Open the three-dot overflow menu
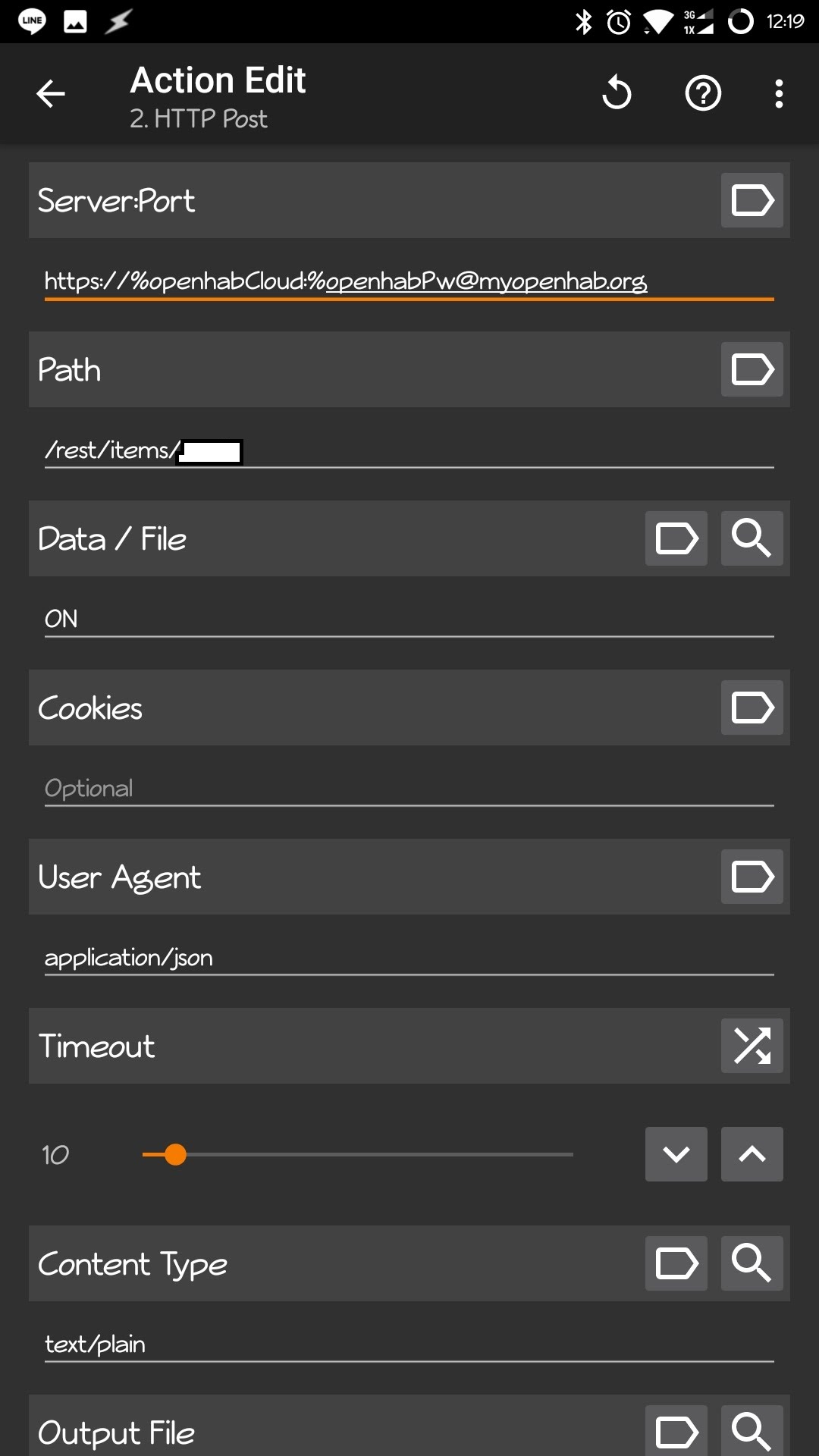Image resolution: width=819 pixels, height=1456 pixels. click(779, 93)
